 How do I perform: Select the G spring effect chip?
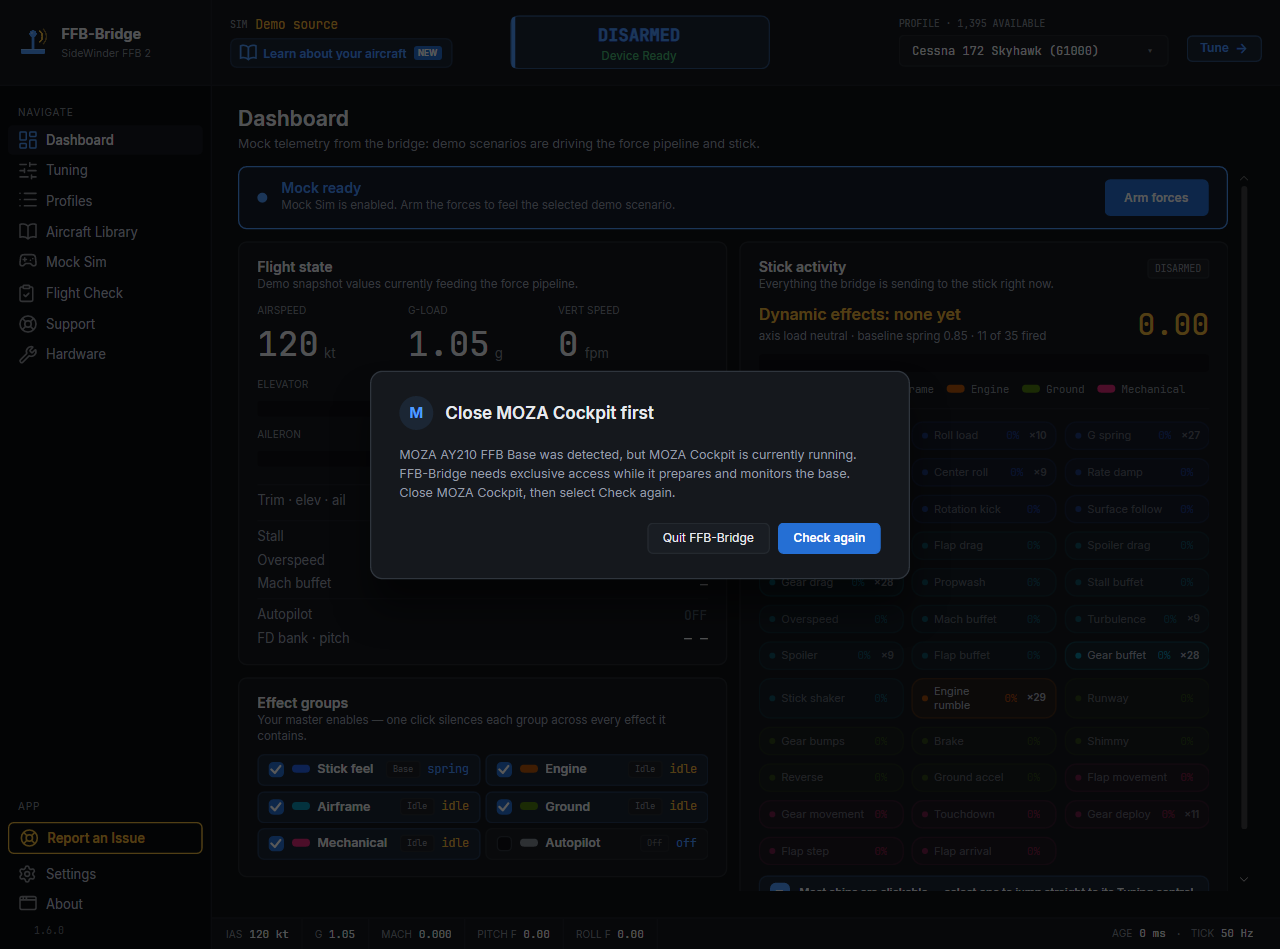click(x=1136, y=436)
